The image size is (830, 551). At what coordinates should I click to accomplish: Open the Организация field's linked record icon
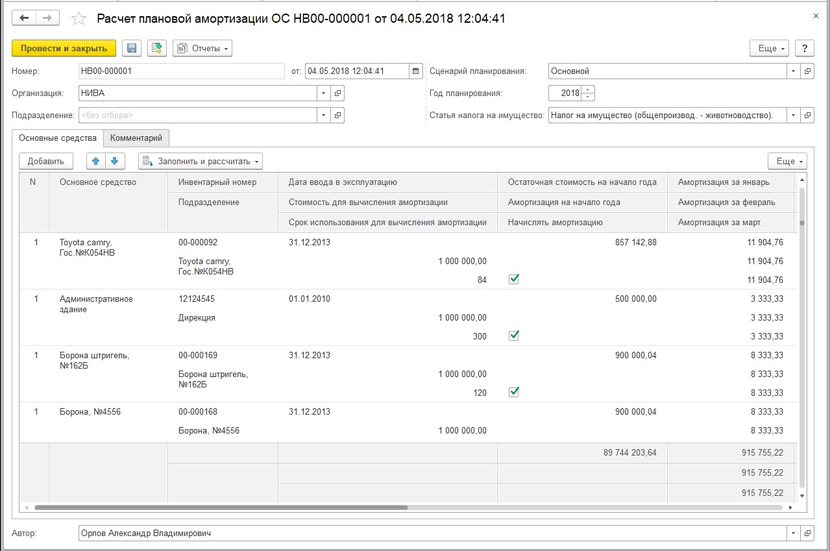(x=338, y=93)
